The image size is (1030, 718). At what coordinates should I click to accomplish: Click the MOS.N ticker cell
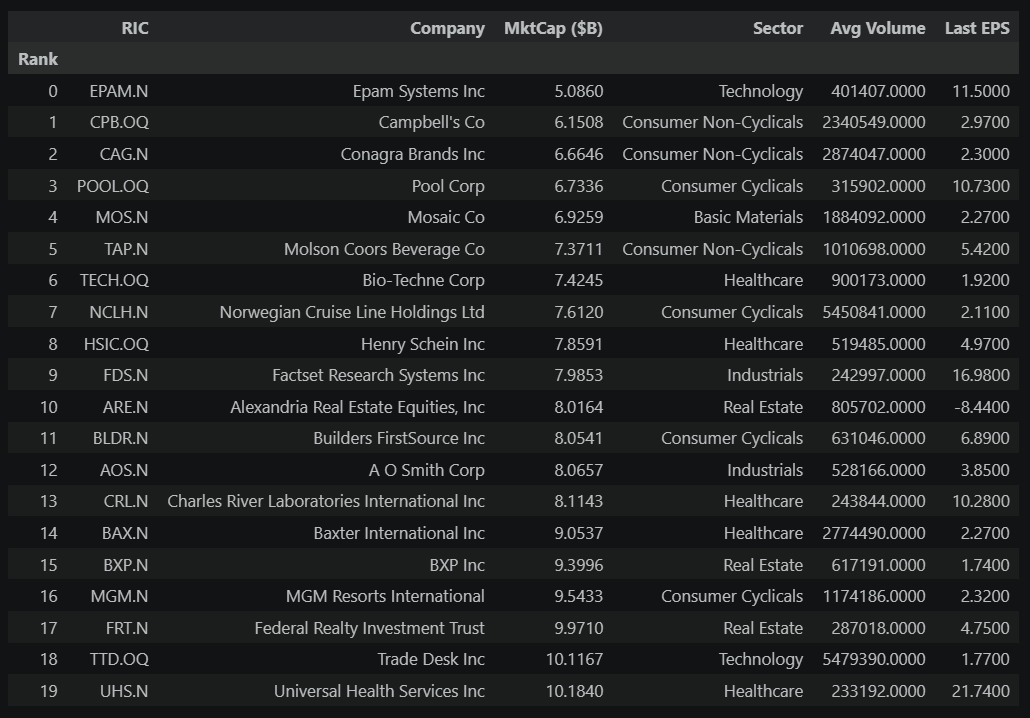click(x=122, y=217)
